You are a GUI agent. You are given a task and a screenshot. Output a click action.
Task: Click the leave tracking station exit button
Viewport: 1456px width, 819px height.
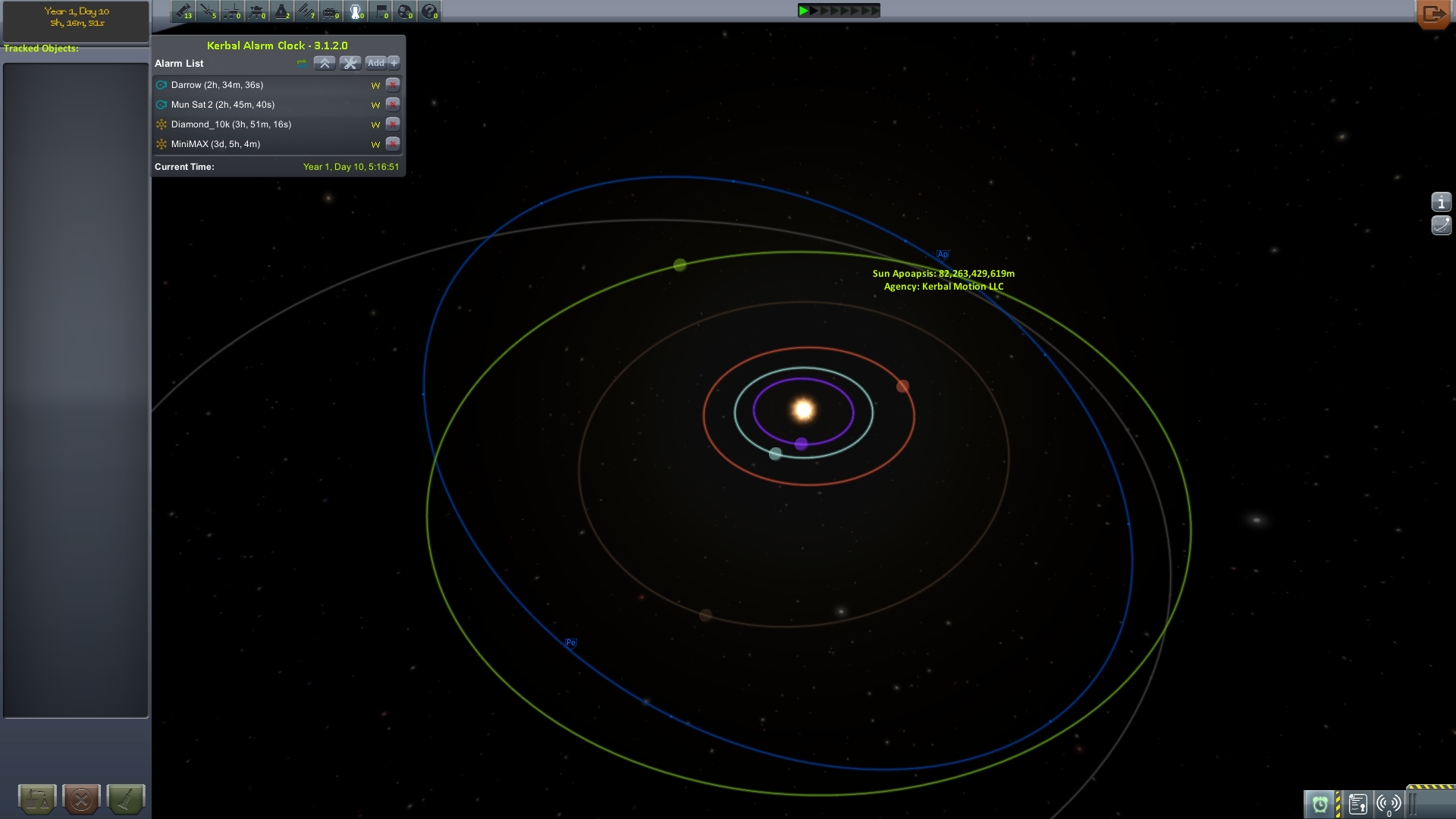coord(1432,14)
